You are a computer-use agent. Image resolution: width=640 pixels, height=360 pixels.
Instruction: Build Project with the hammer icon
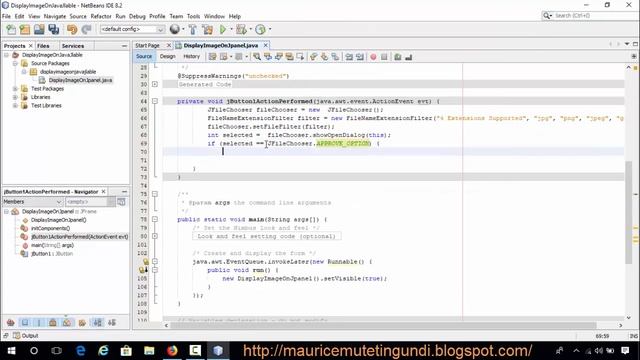pos(193,29)
